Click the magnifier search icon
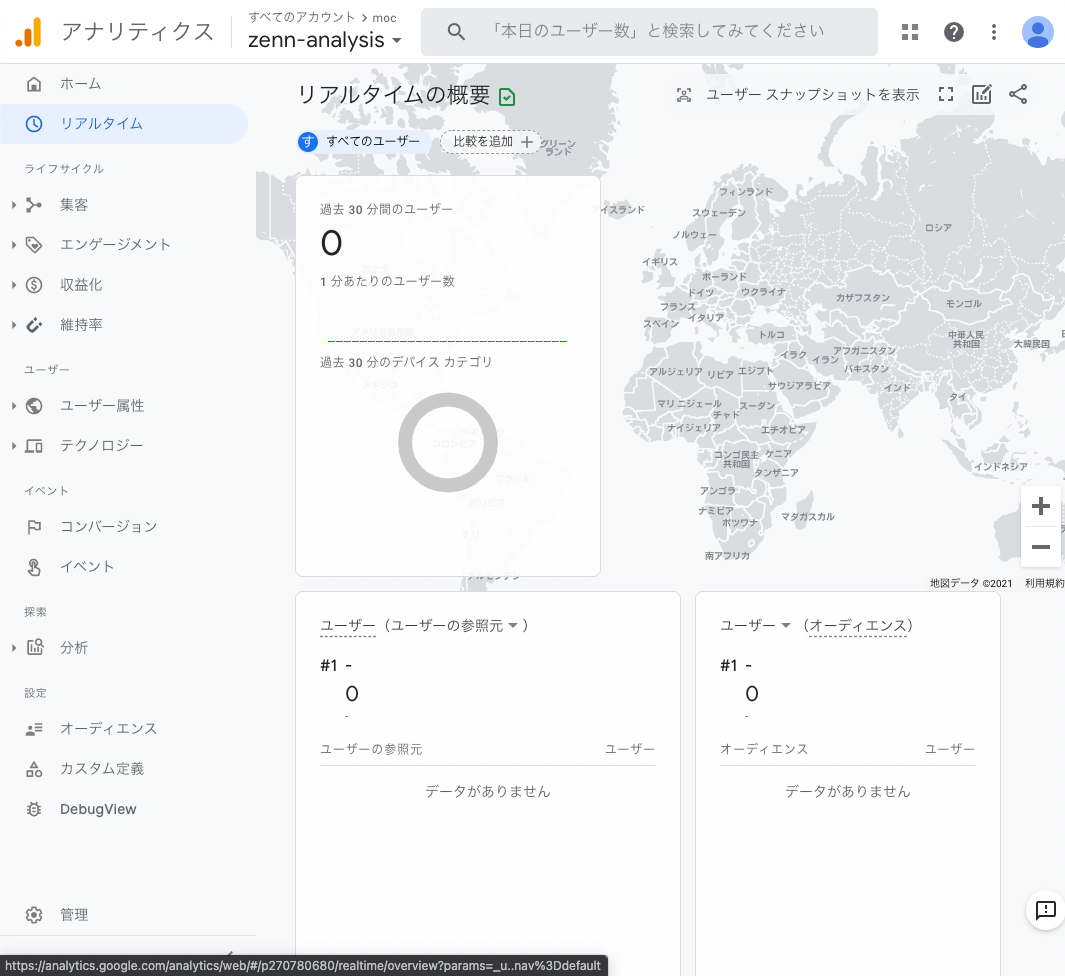The width and height of the screenshot is (1065, 976). tap(456, 31)
